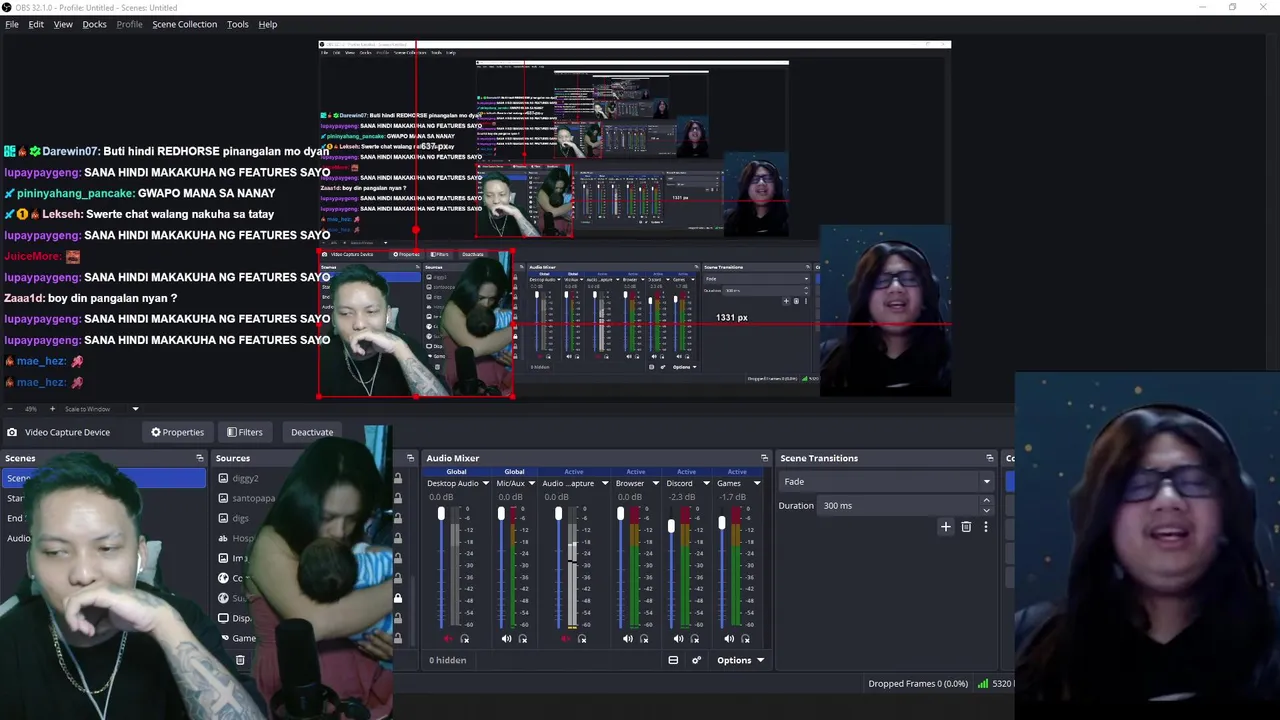1280x720 pixels.
Task: Open Mic/Aux channel dropdown arrow
Action: tap(531, 484)
